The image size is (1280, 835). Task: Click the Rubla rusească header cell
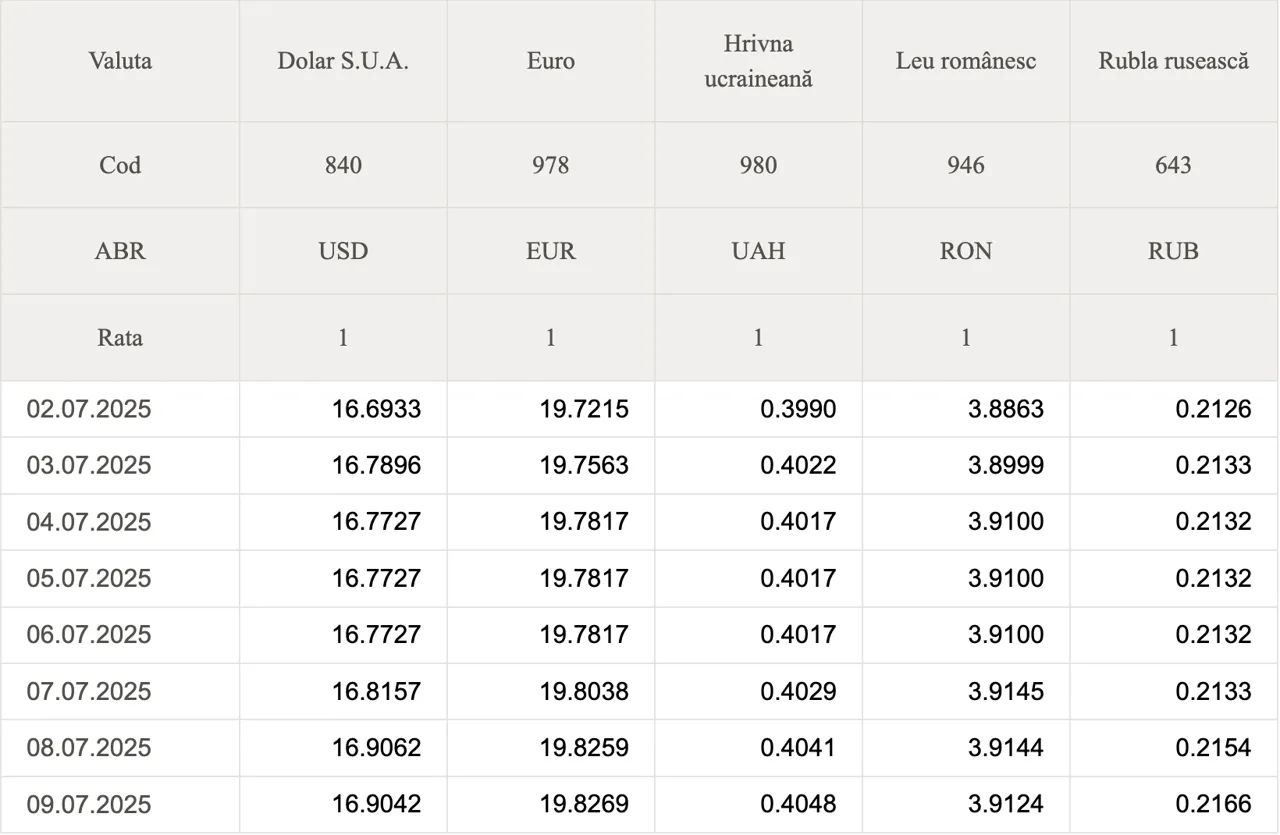pyautogui.click(x=1174, y=61)
